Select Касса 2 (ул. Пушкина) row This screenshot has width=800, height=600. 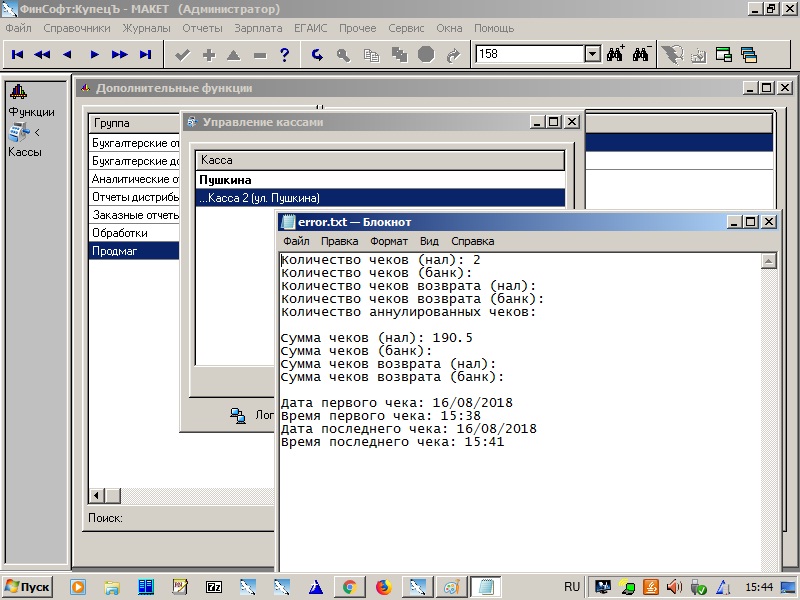[260, 198]
